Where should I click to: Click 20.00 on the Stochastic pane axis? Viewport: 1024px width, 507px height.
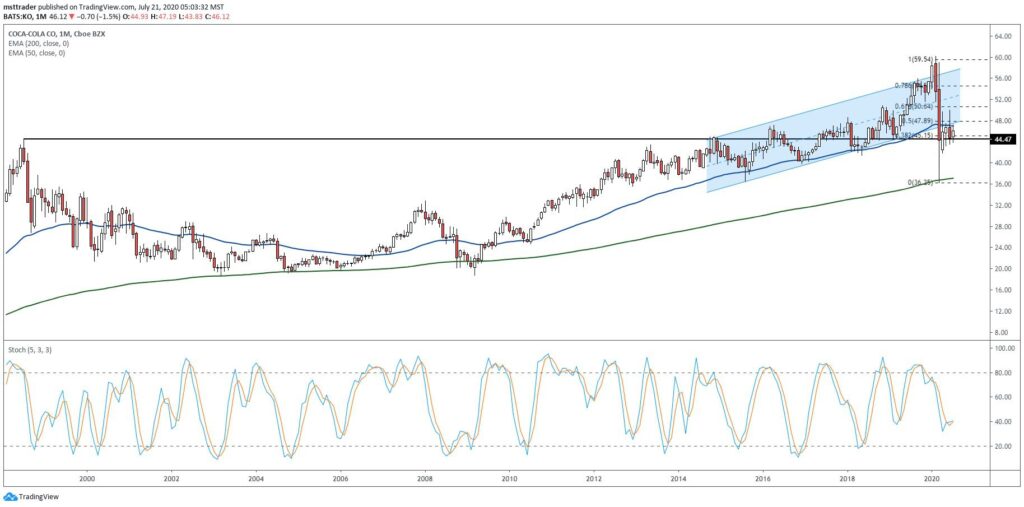pos(1002,446)
